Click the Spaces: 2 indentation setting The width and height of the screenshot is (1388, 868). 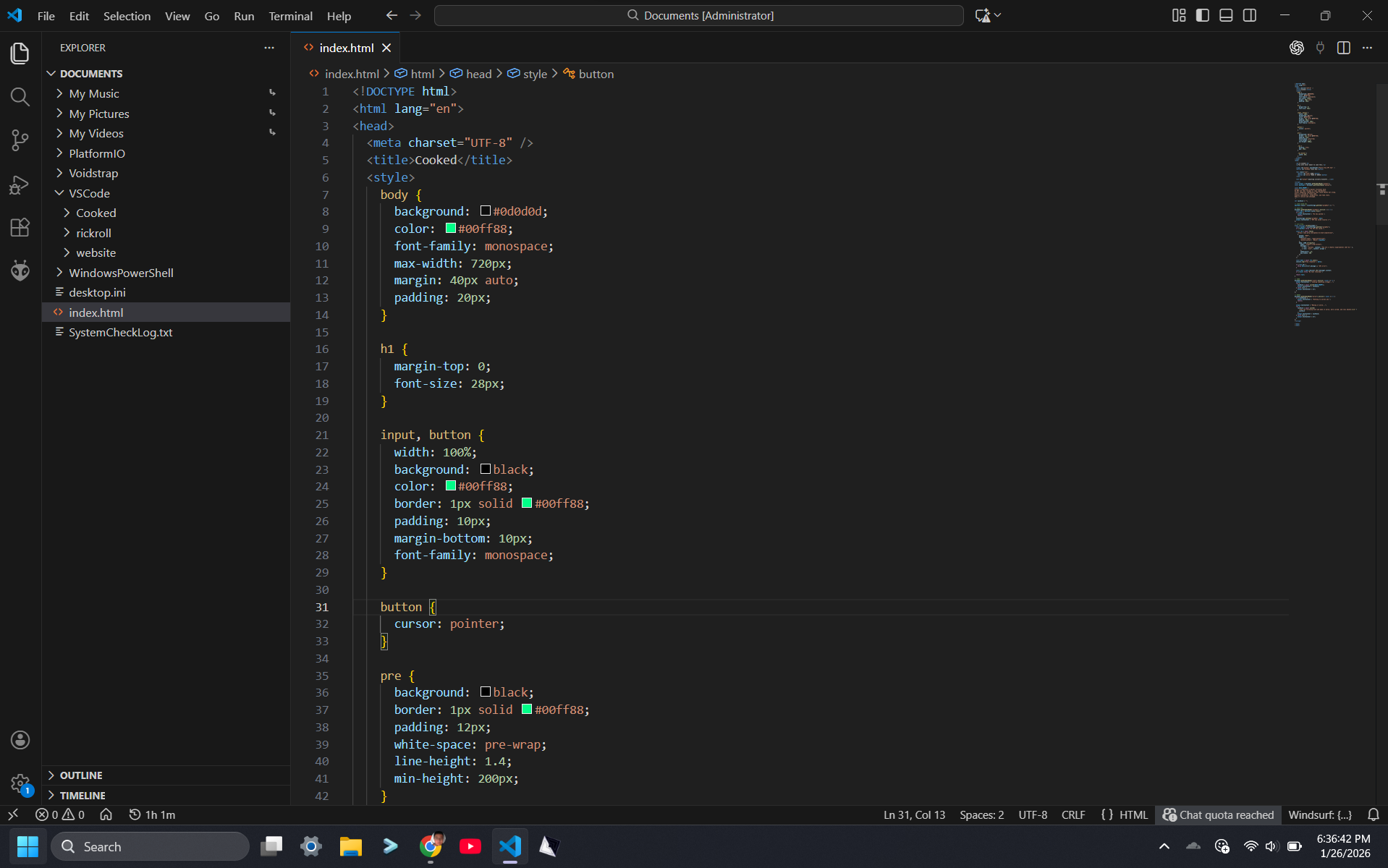click(981, 814)
